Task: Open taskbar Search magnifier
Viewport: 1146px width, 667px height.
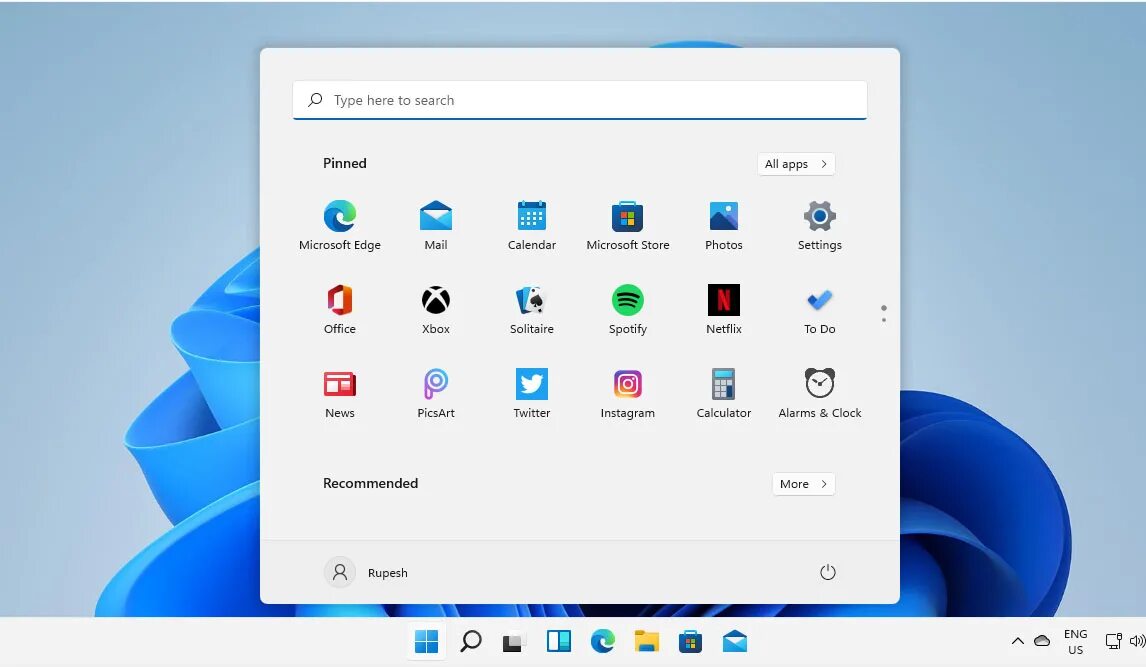Action: [x=471, y=641]
